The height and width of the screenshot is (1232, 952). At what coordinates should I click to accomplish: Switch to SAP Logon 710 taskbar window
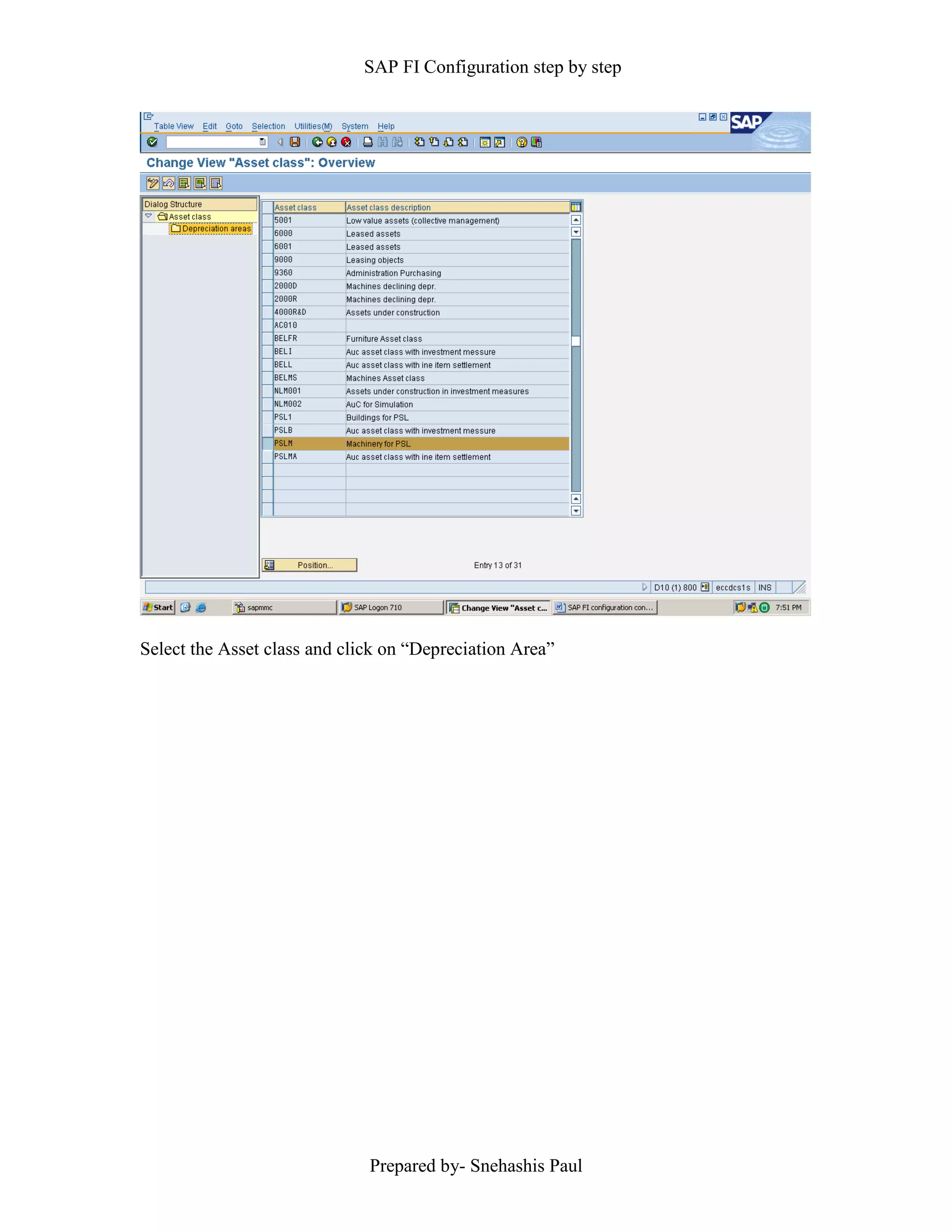(x=391, y=608)
